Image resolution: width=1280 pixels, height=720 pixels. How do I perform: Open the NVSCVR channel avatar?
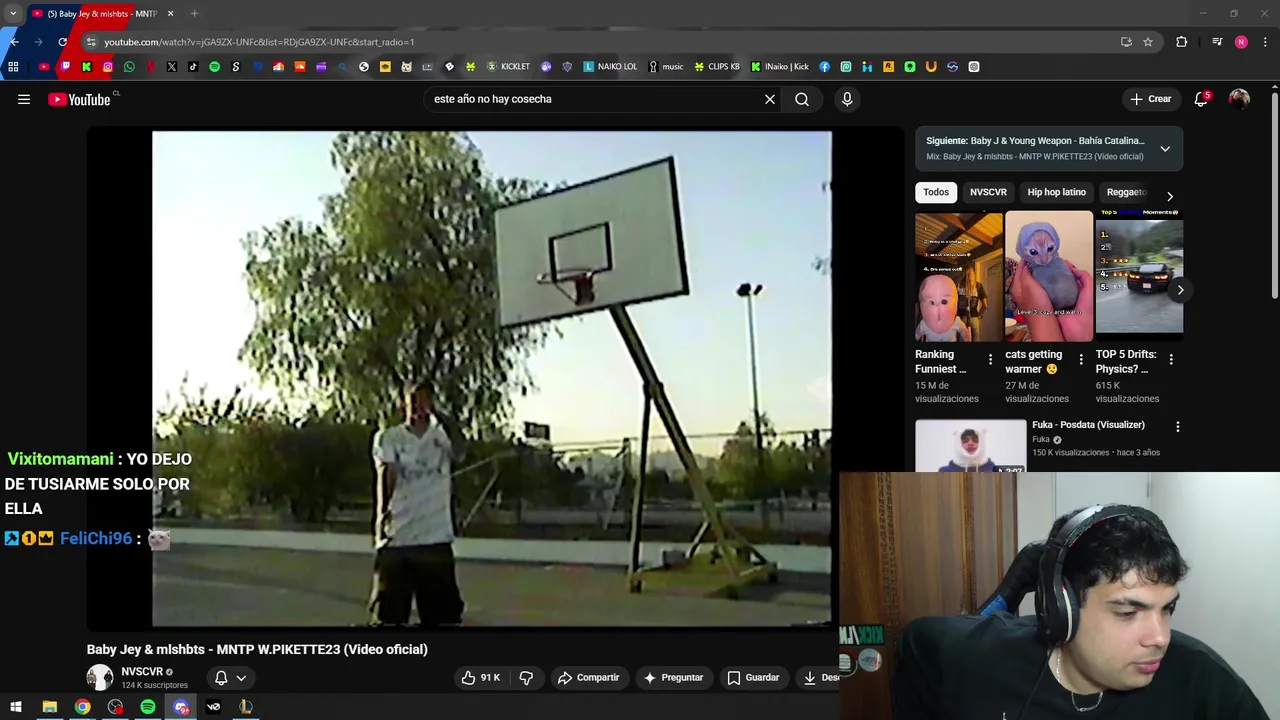[x=100, y=678]
